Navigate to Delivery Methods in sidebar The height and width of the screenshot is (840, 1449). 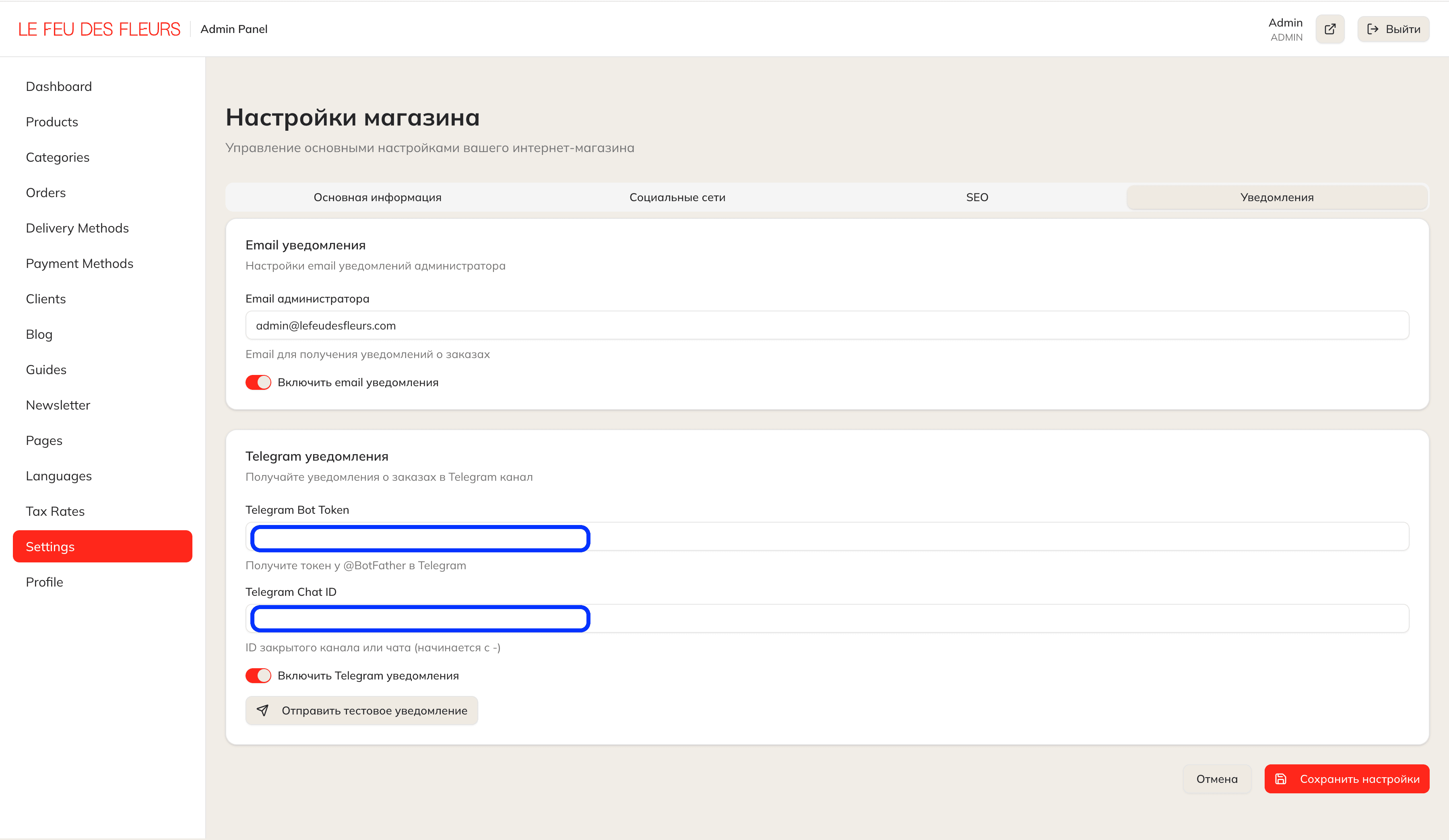point(77,228)
